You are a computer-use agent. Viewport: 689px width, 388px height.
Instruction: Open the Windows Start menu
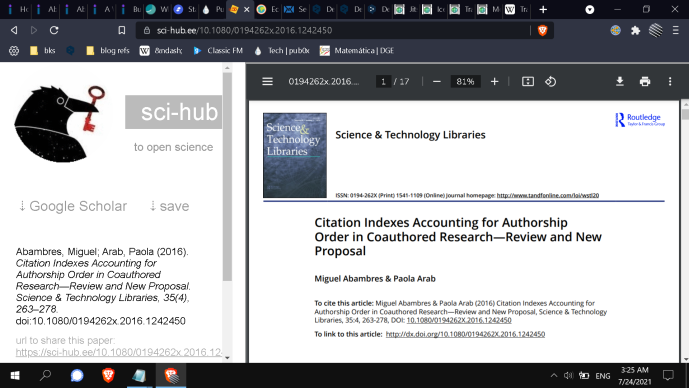pyautogui.click(x=15, y=375)
